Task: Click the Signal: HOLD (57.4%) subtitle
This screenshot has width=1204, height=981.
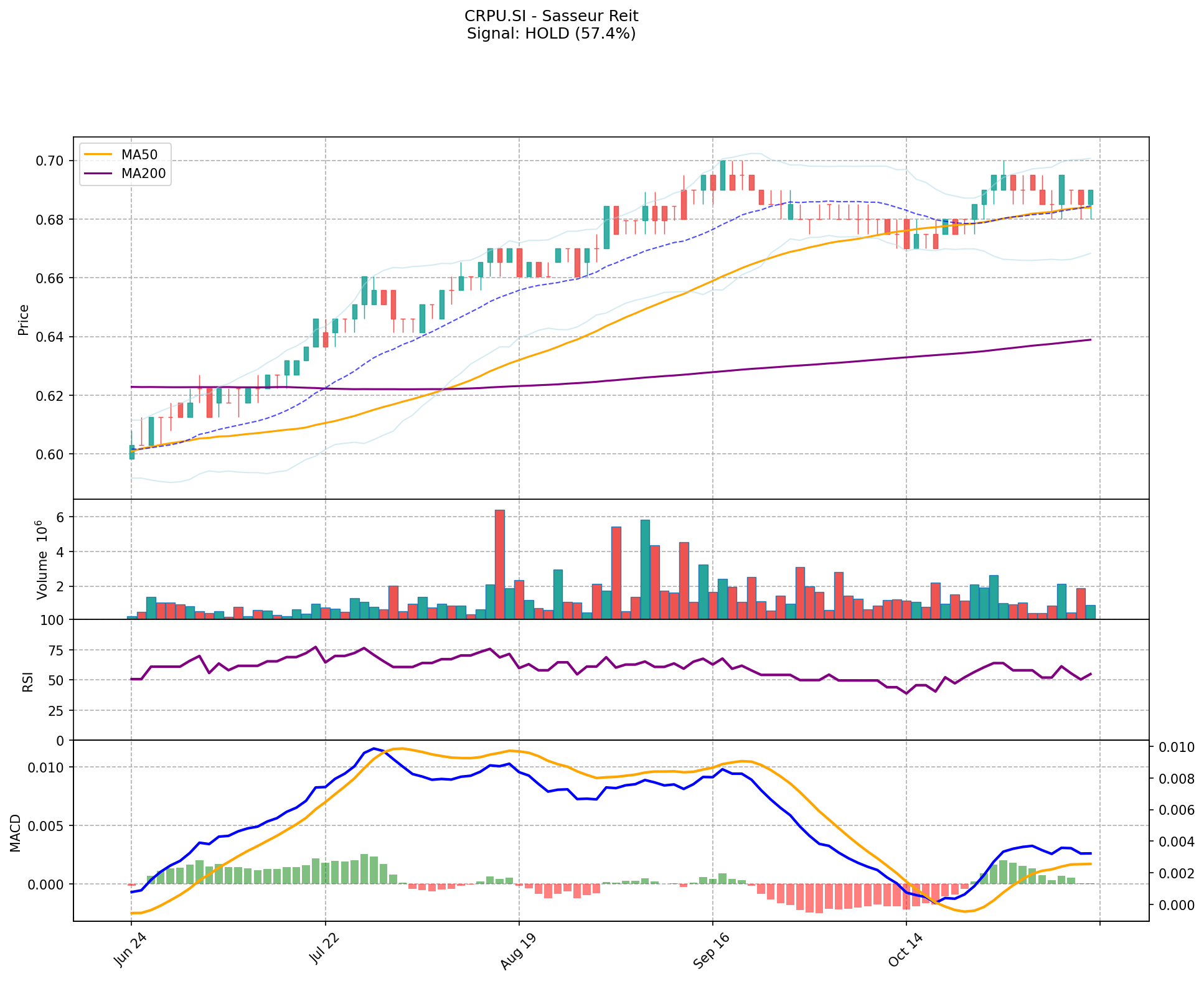Action: click(551, 34)
